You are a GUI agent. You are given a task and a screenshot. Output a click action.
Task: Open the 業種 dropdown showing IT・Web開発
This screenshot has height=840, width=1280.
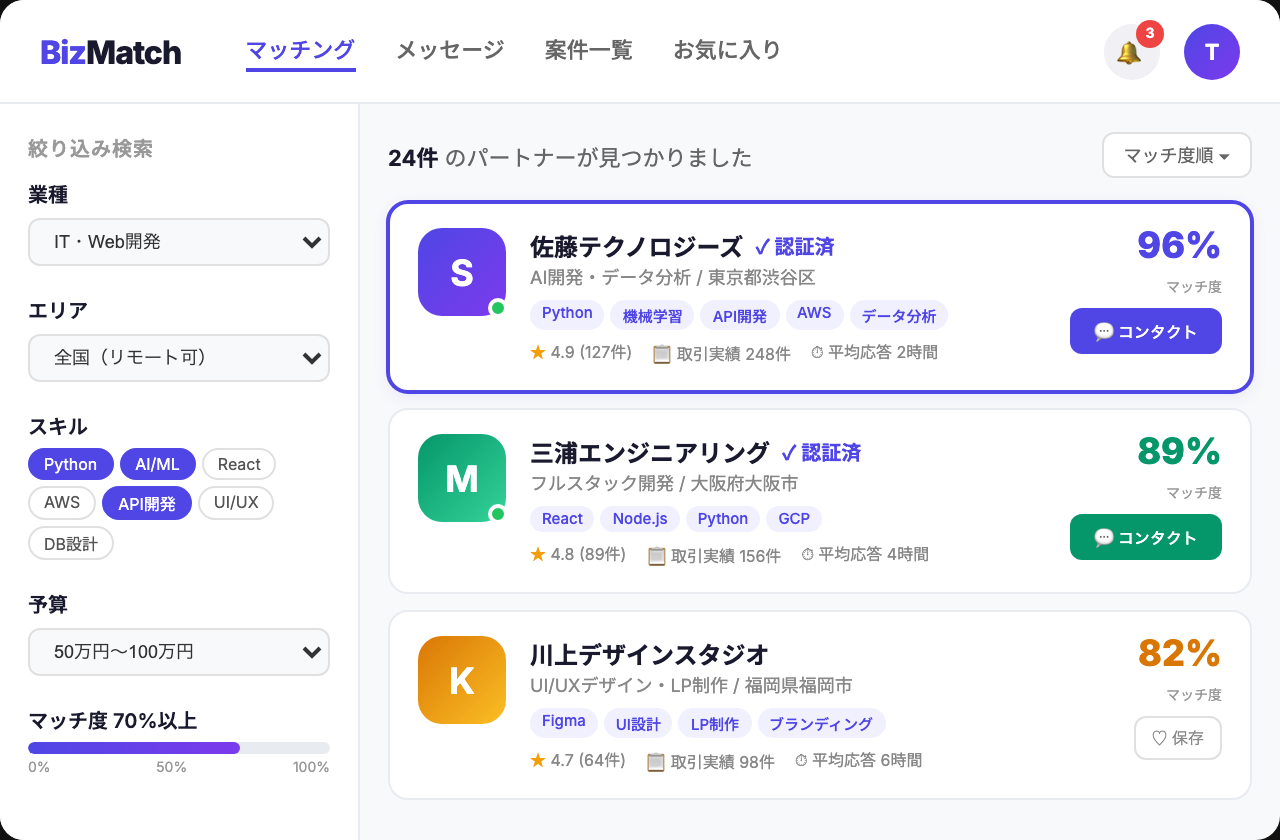179,242
